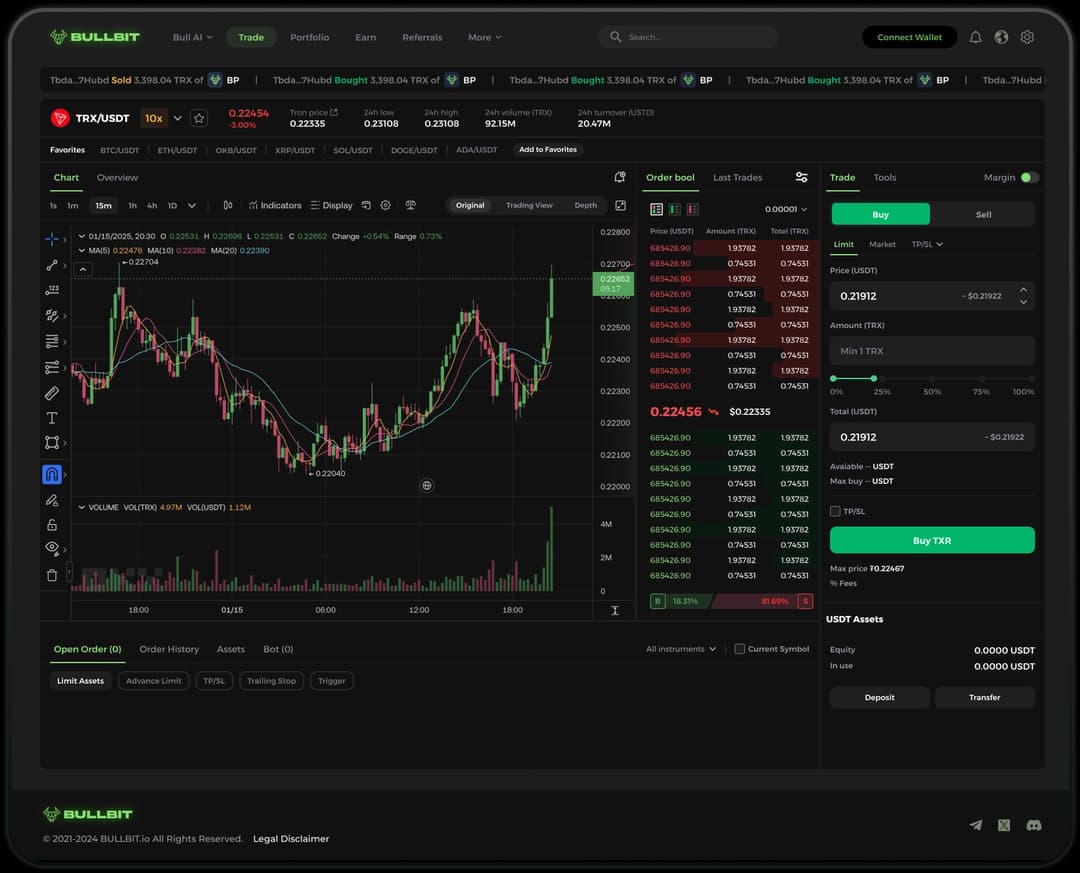The width and height of the screenshot is (1080, 873).
Task: Switch chart to Trading View mode
Action: [529, 205]
